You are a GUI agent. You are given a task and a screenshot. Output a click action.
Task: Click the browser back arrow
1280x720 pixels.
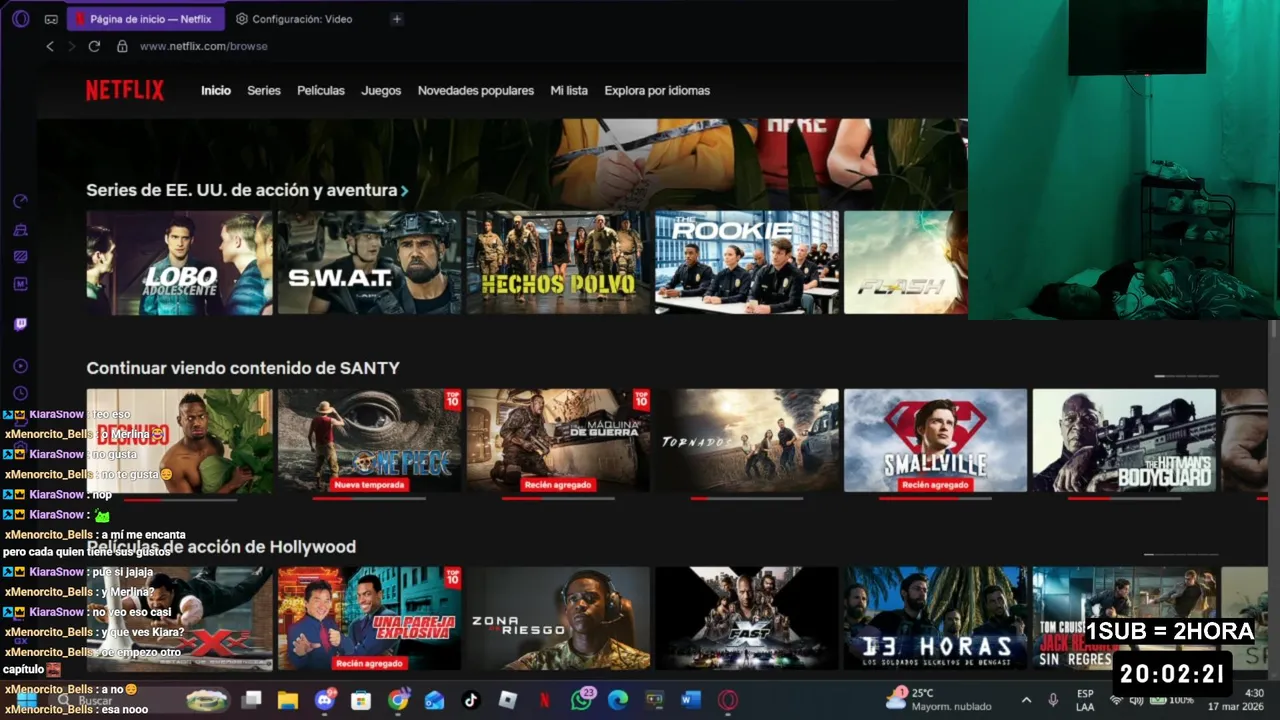click(50, 46)
